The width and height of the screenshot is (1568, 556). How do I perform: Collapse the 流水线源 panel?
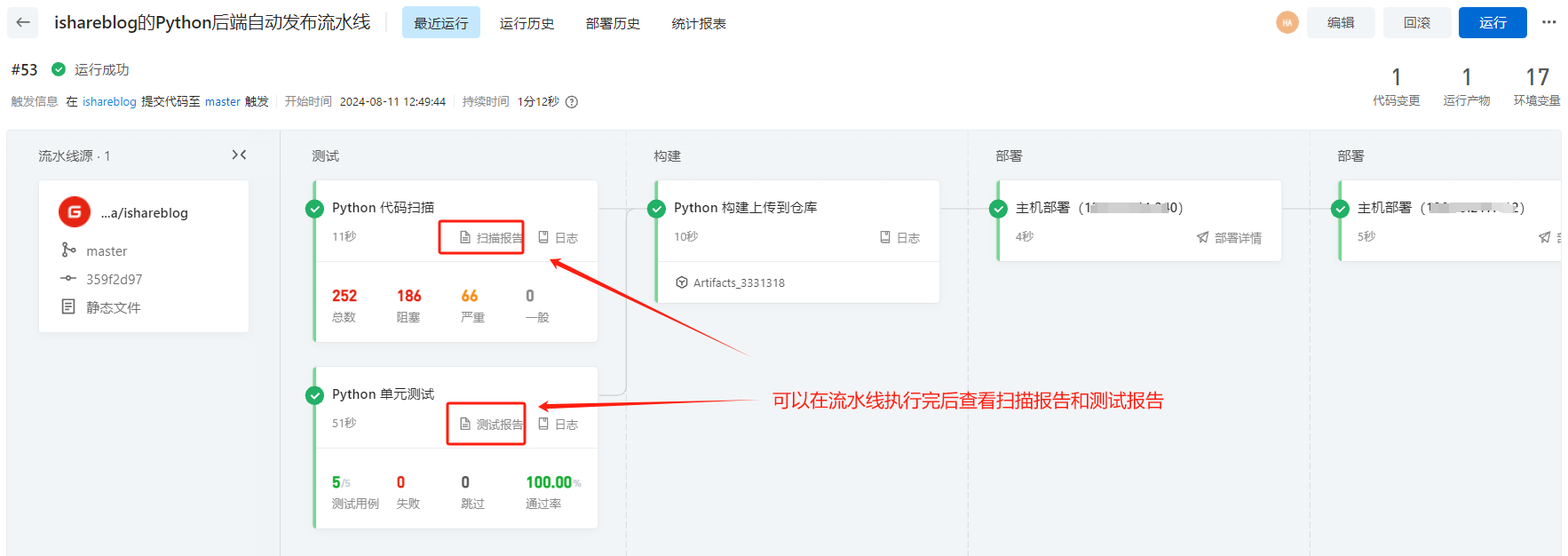[239, 155]
